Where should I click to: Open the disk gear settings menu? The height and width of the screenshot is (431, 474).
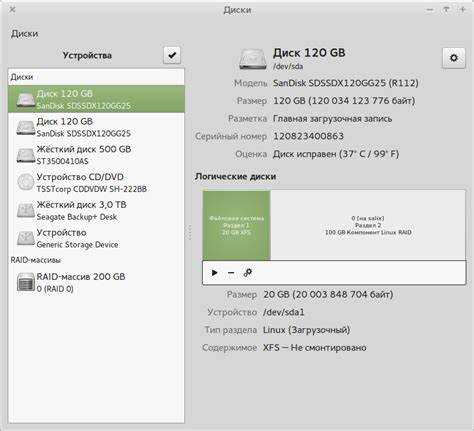click(454, 58)
